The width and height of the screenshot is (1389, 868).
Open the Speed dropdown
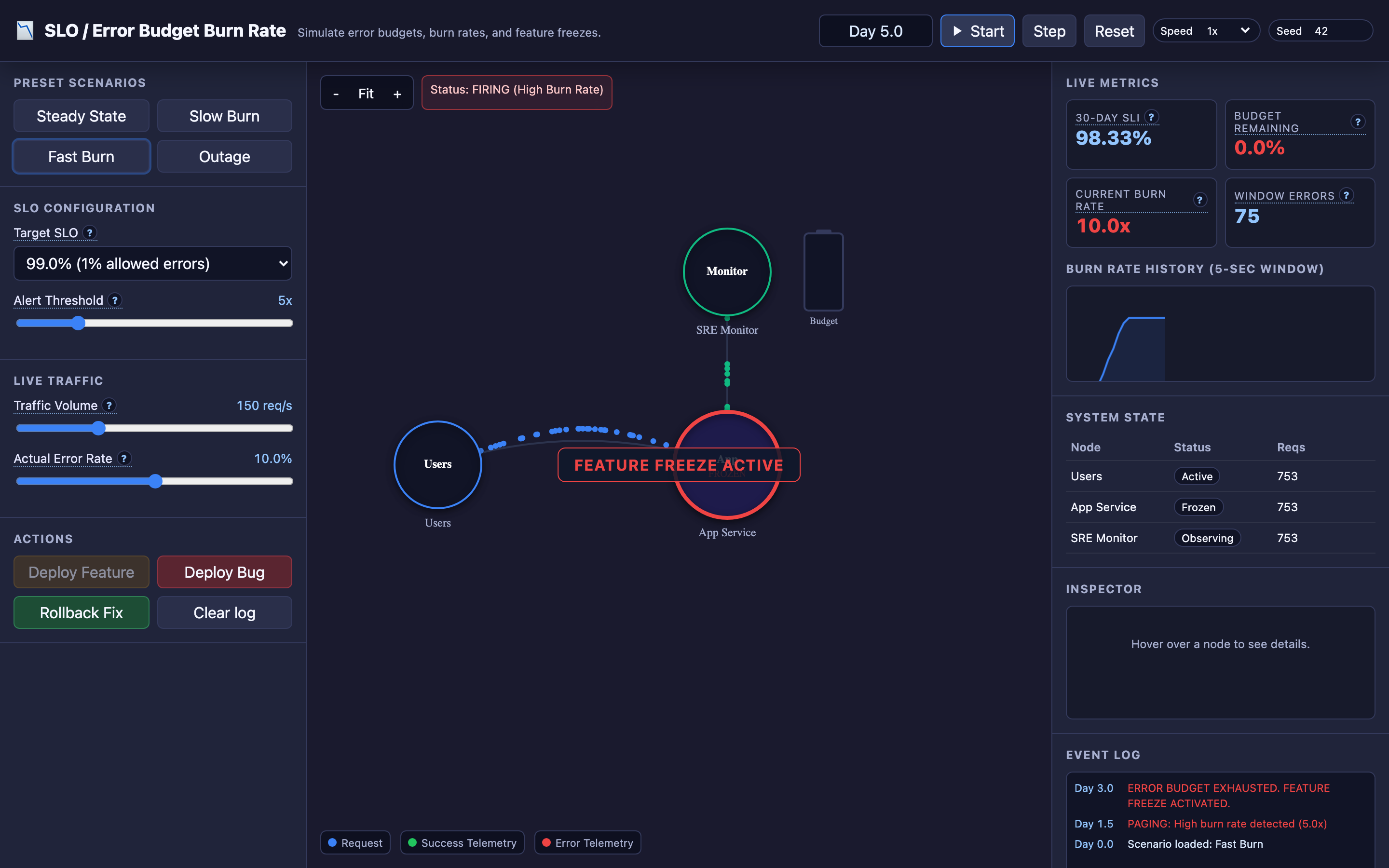point(1228,31)
